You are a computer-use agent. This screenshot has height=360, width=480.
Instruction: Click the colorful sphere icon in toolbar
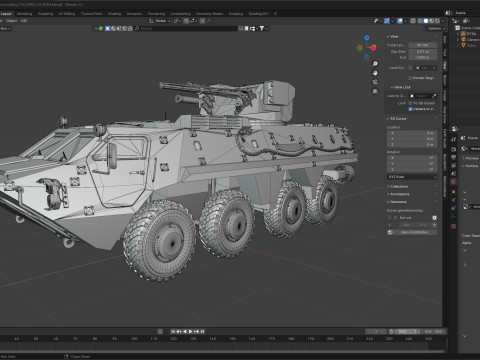(101, 29)
